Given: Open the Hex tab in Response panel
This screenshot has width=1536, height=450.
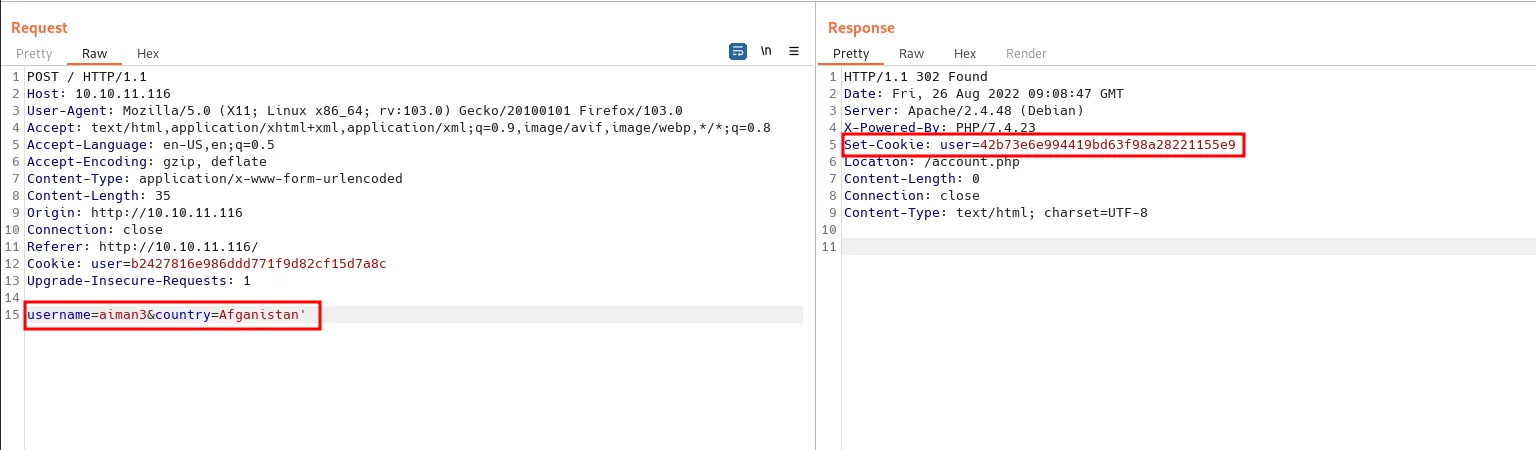Looking at the screenshot, I should pyautogui.click(x=965, y=54).
